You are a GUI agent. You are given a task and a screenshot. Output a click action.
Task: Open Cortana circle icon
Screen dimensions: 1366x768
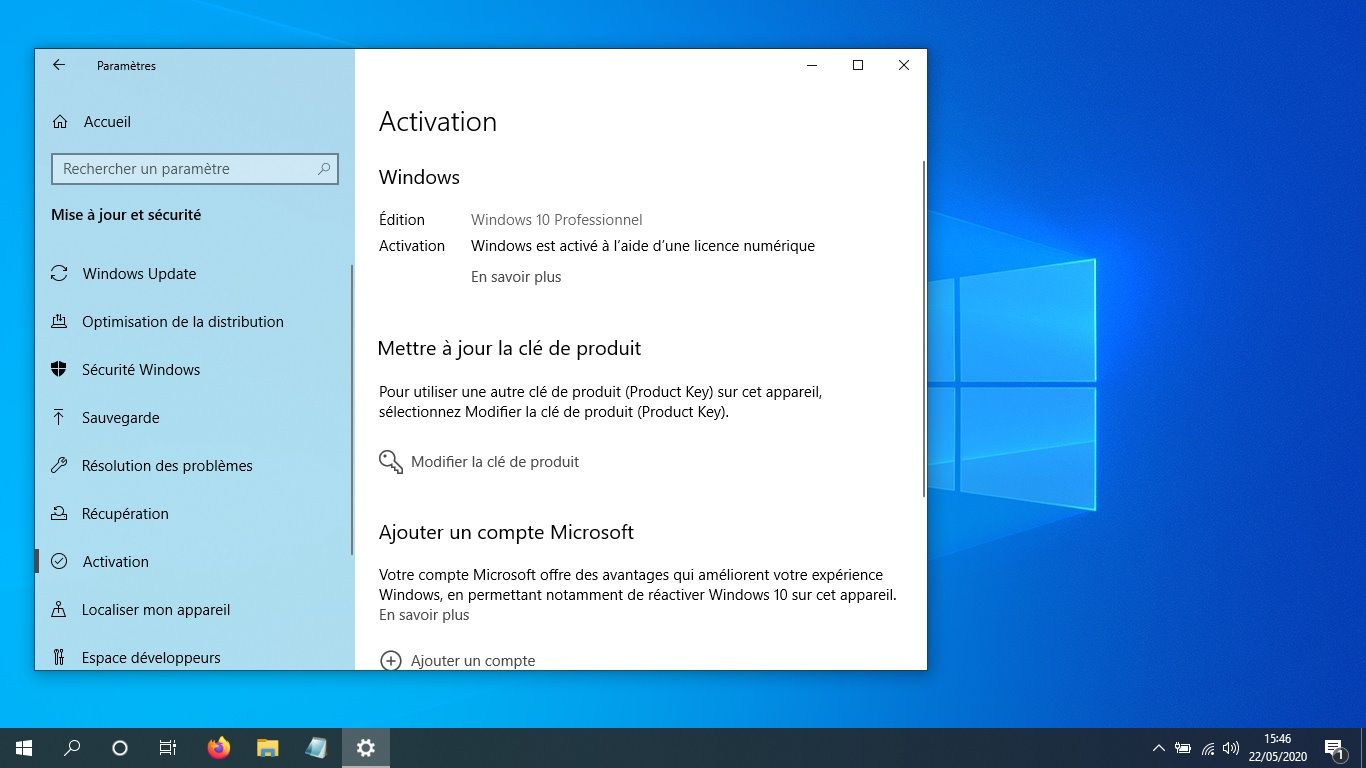coord(120,748)
